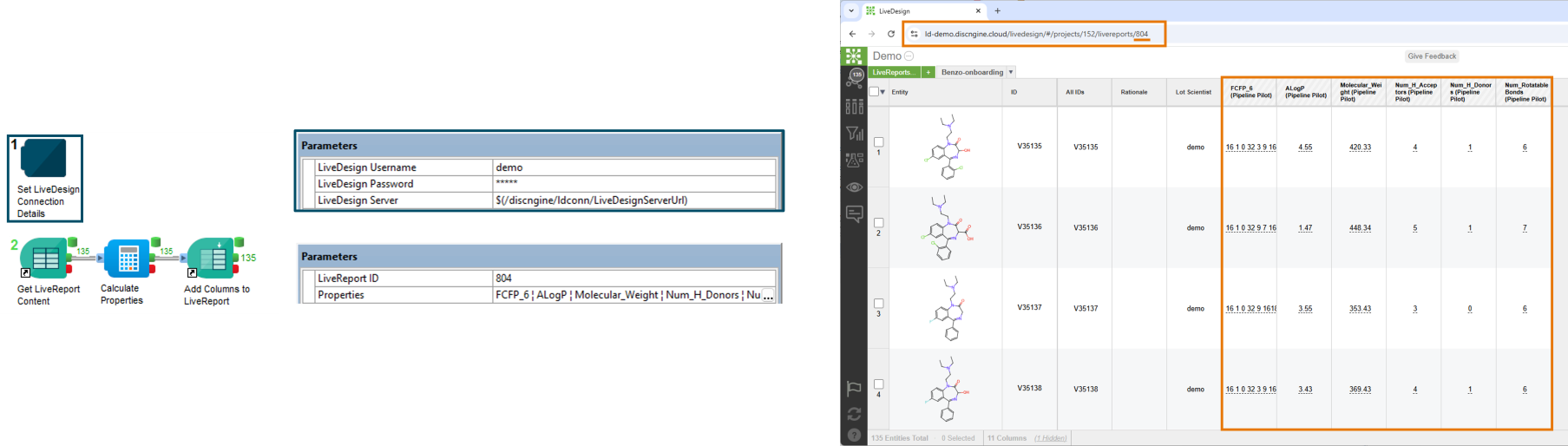Click structure thumbnail for compound V35136
Screen dimensions: 1568x446
click(x=946, y=227)
